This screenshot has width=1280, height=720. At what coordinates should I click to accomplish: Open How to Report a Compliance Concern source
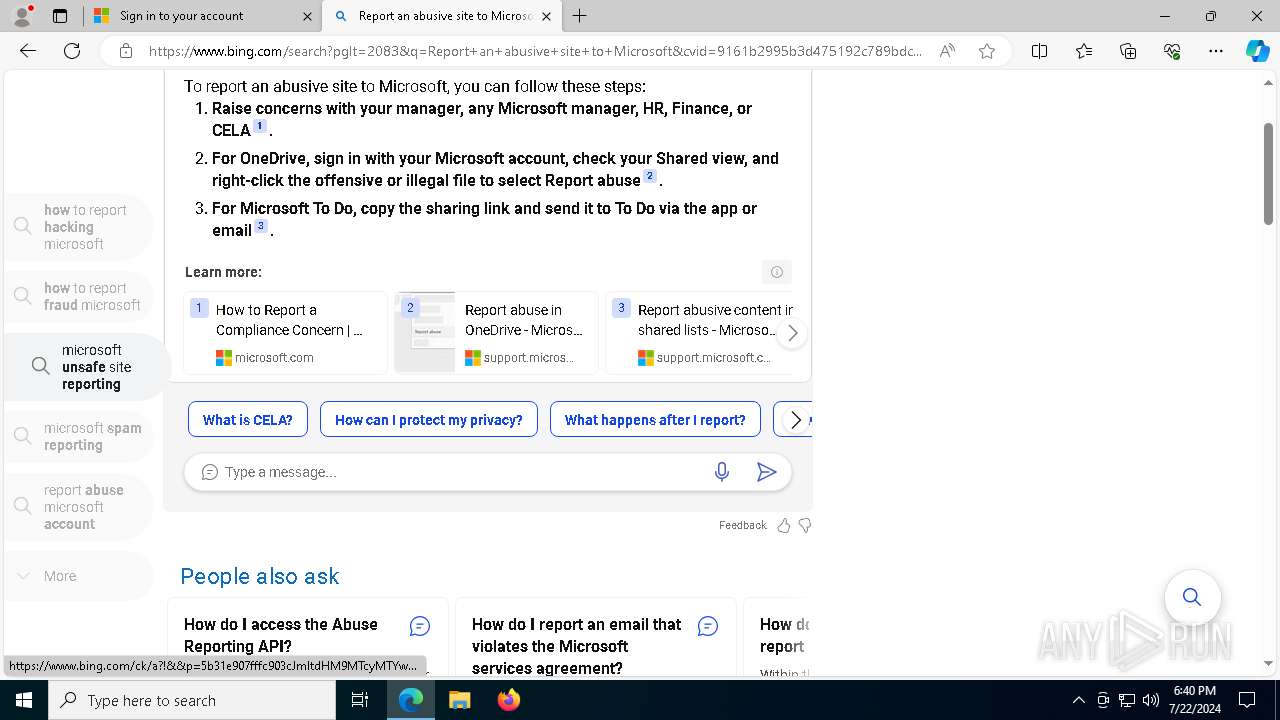pos(285,333)
